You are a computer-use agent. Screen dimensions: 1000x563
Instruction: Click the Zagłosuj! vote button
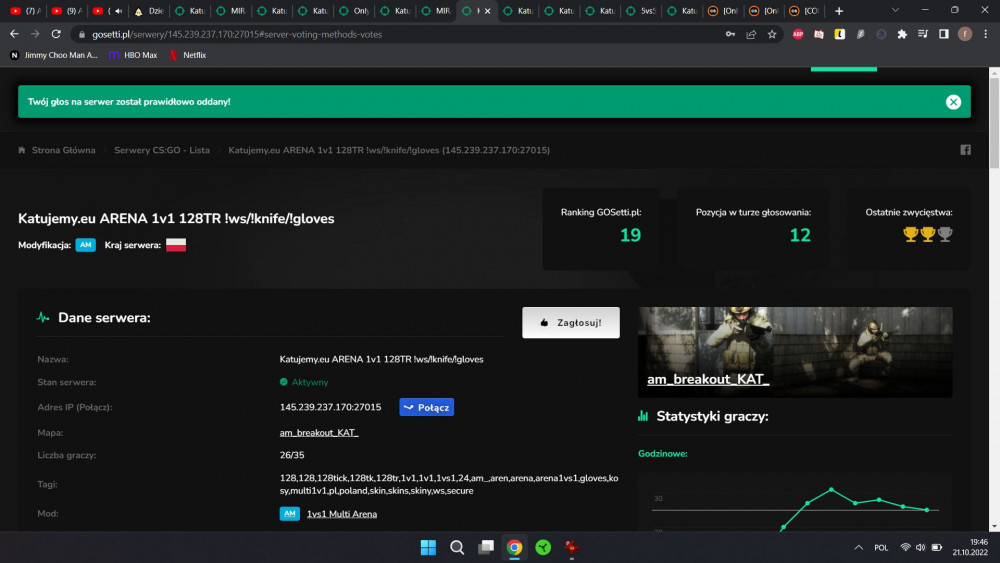pos(571,323)
